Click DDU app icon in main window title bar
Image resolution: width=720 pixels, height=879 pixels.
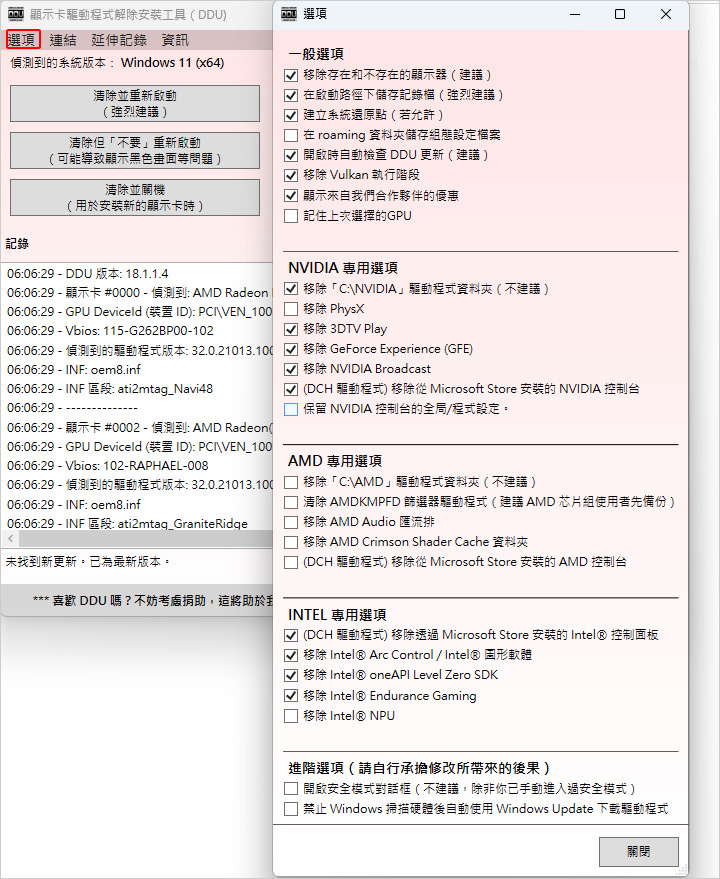point(16,14)
